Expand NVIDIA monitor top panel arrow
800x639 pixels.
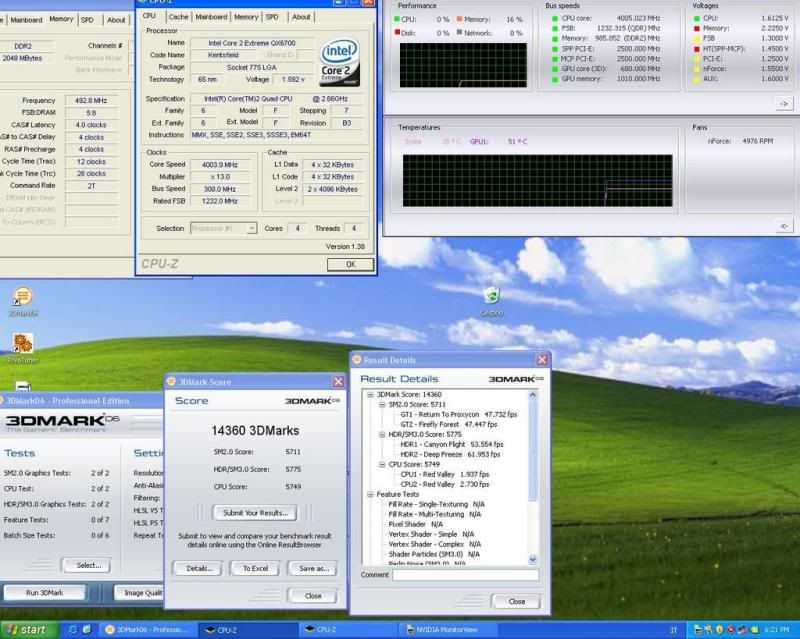click(784, 104)
